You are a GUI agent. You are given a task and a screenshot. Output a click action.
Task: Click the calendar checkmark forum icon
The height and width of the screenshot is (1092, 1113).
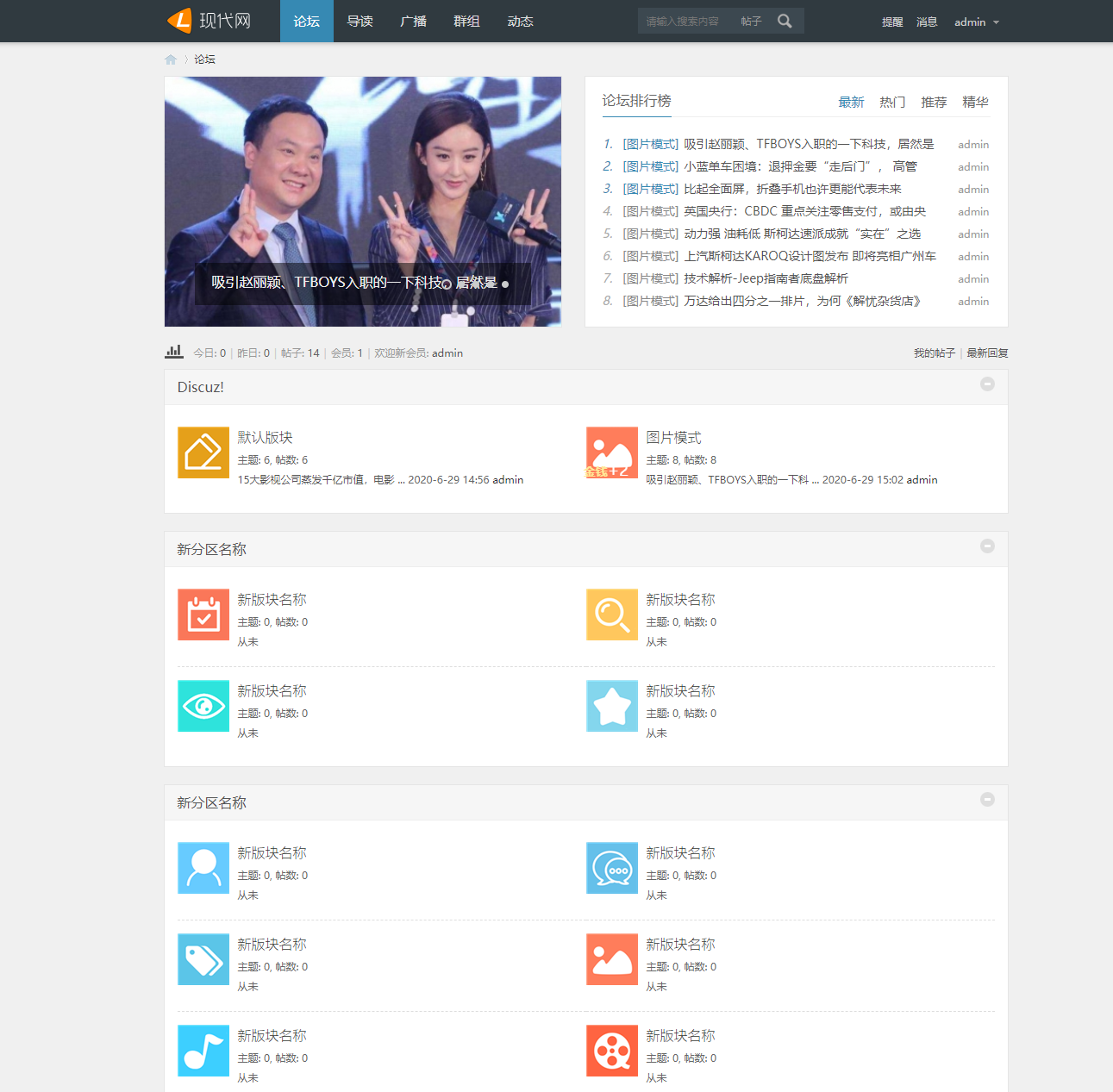pyautogui.click(x=203, y=615)
